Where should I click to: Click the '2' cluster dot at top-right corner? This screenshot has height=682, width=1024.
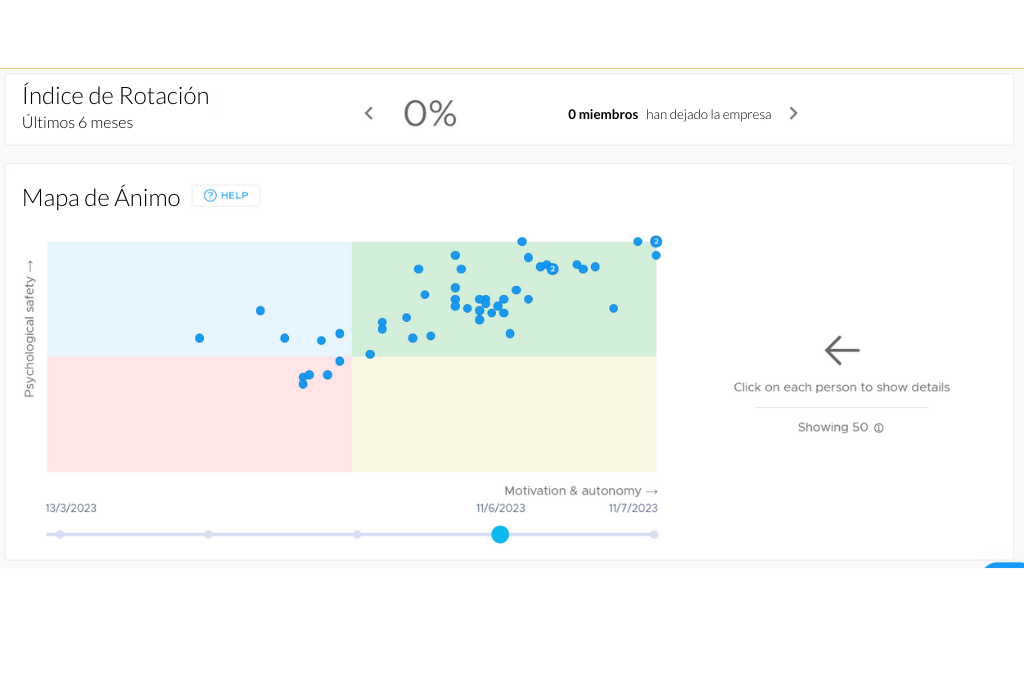656,241
